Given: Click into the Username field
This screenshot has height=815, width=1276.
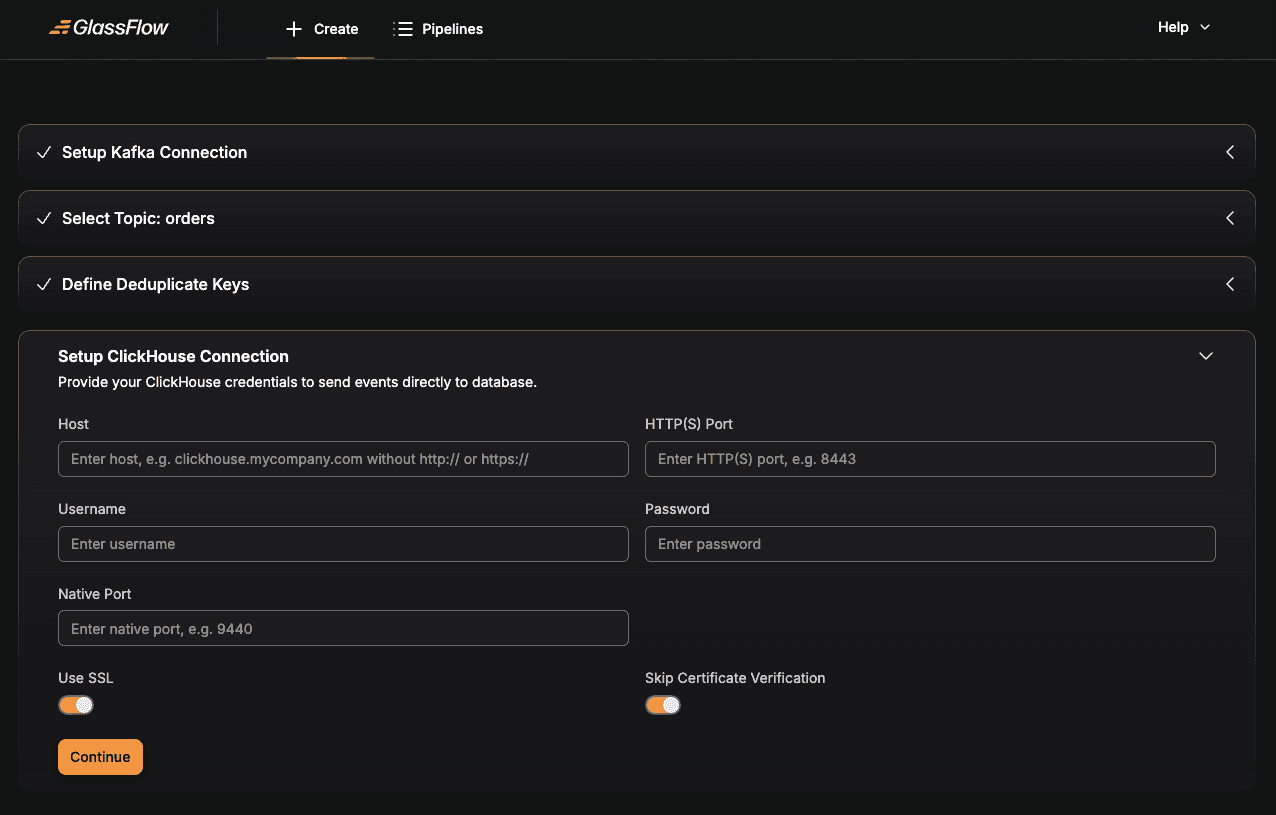Looking at the screenshot, I should (x=343, y=544).
